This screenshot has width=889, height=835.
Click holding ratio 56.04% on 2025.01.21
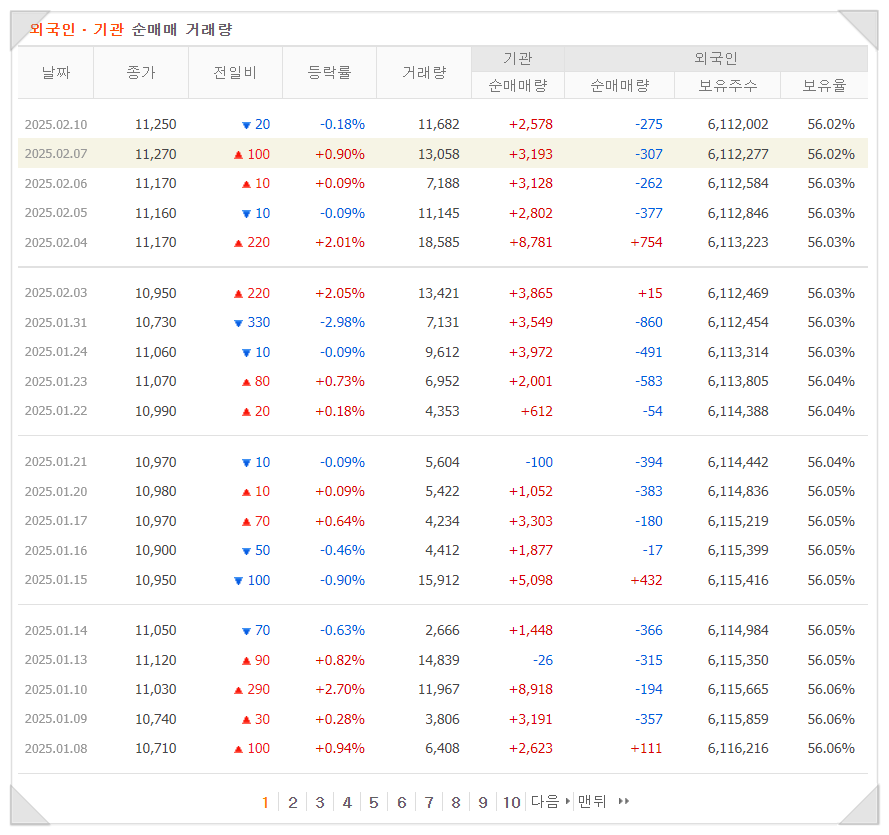[x=831, y=463]
